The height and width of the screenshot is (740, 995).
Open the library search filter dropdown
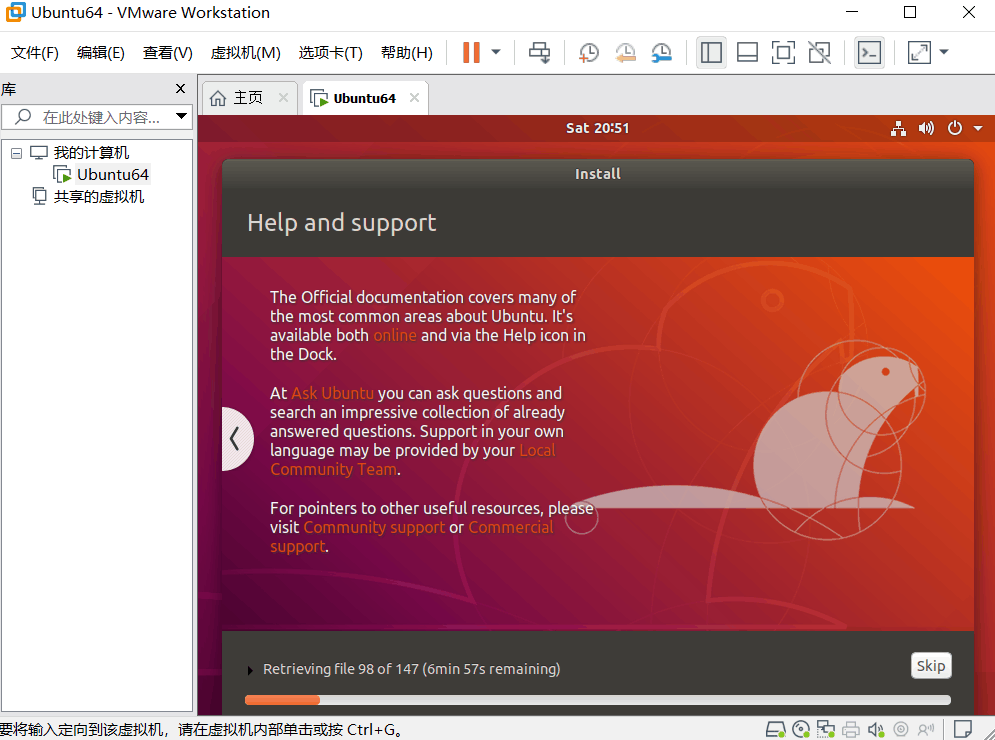click(x=181, y=116)
